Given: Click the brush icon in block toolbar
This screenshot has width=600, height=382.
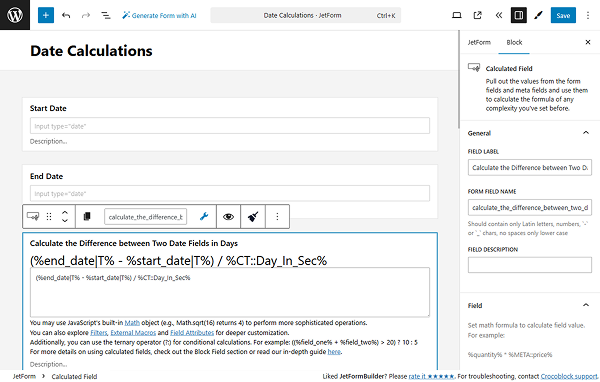Looking at the screenshot, I should (x=253, y=217).
